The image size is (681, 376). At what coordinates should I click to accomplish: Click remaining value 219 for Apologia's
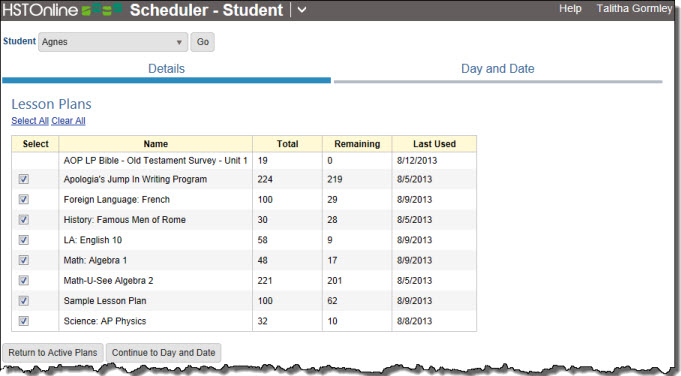(334, 179)
